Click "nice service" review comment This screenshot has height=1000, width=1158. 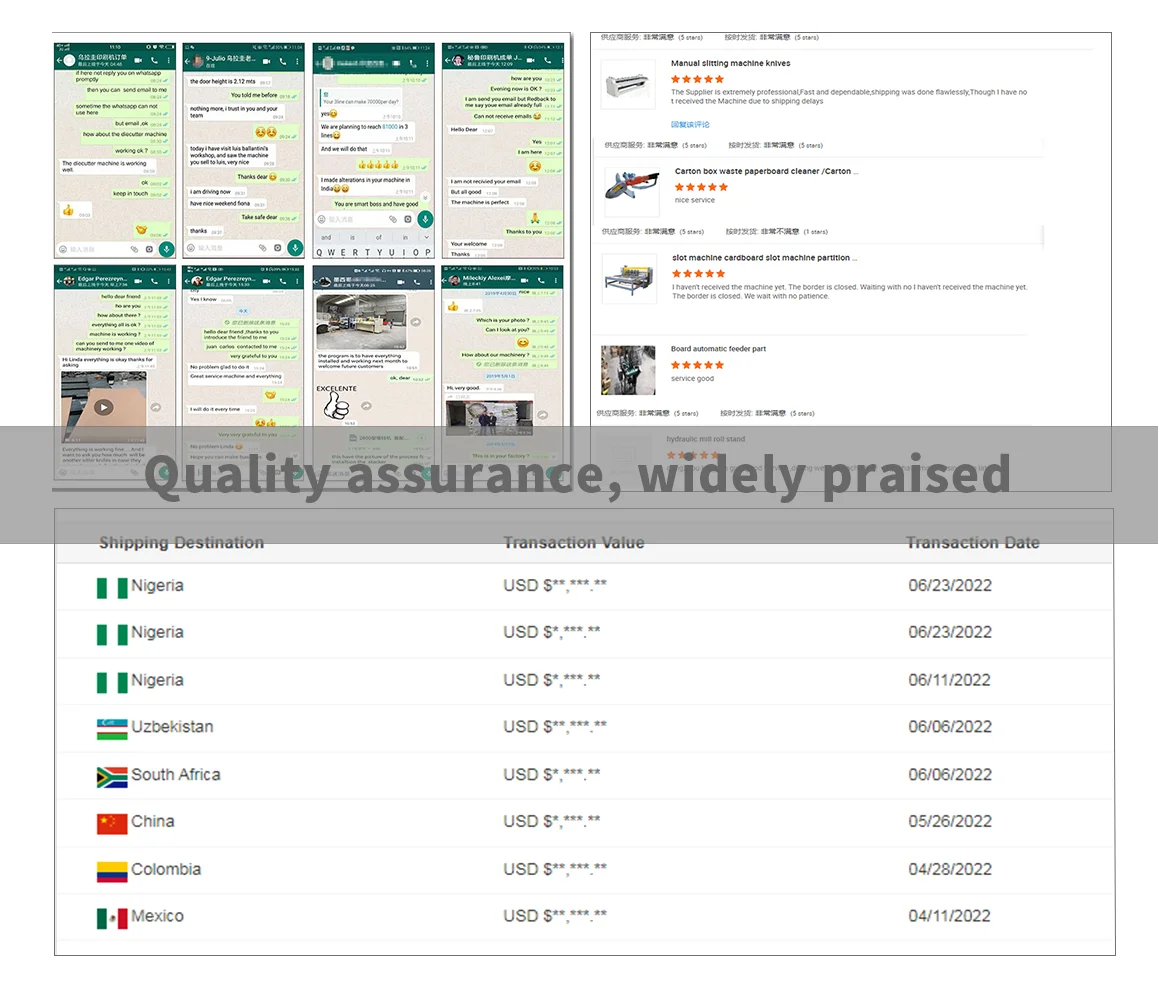(x=694, y=200)
